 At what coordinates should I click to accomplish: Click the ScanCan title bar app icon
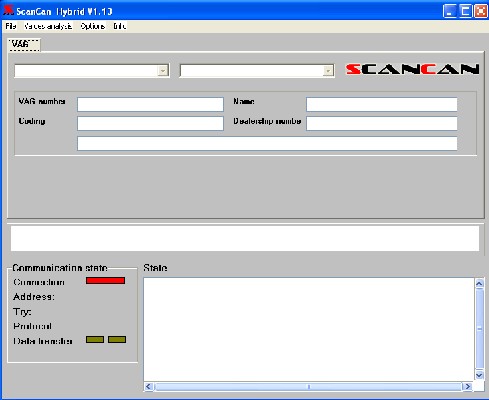pyautogui.click(x=8, y=10)
